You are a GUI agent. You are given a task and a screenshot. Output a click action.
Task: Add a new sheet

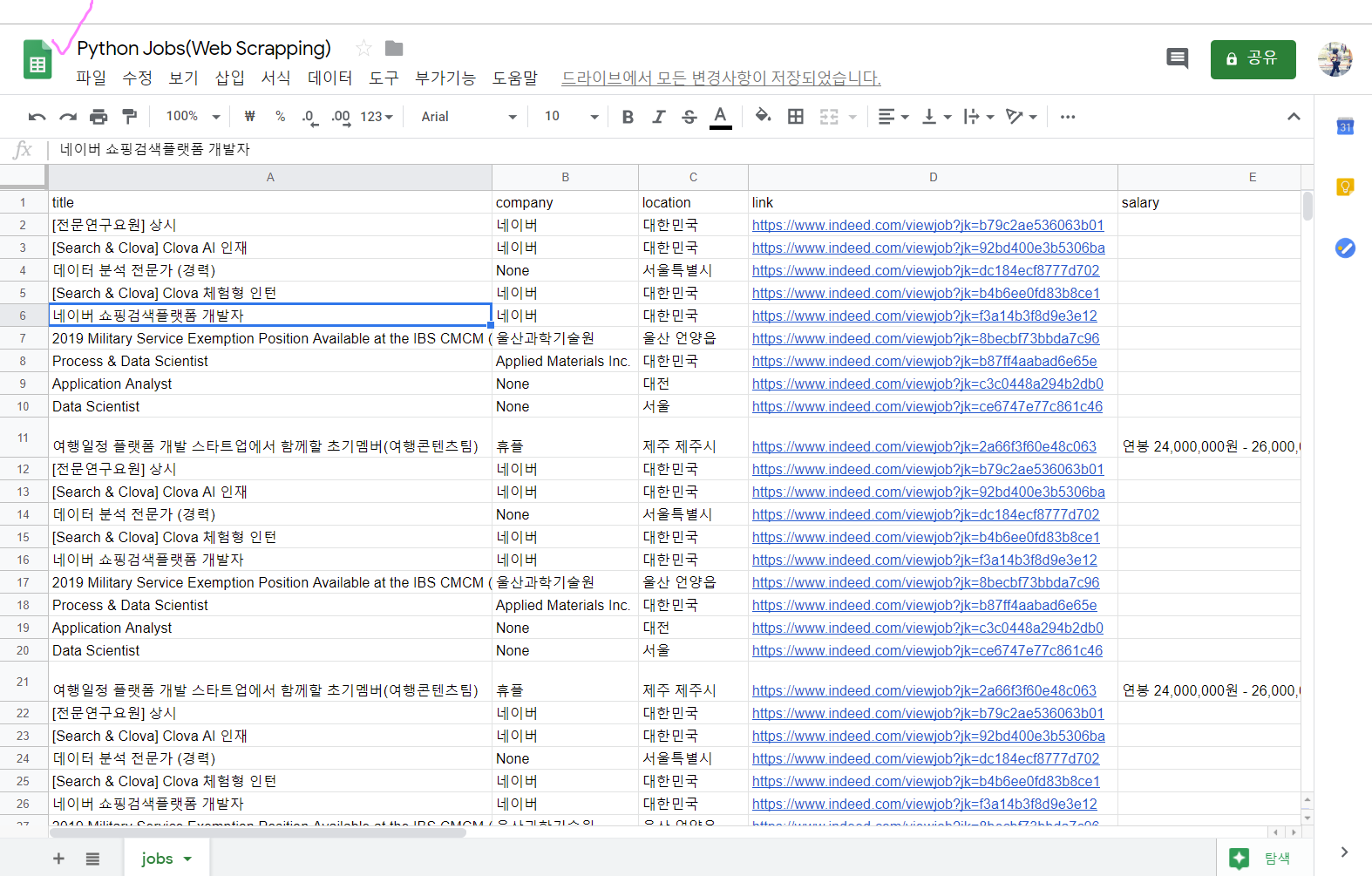click(58, 859)
